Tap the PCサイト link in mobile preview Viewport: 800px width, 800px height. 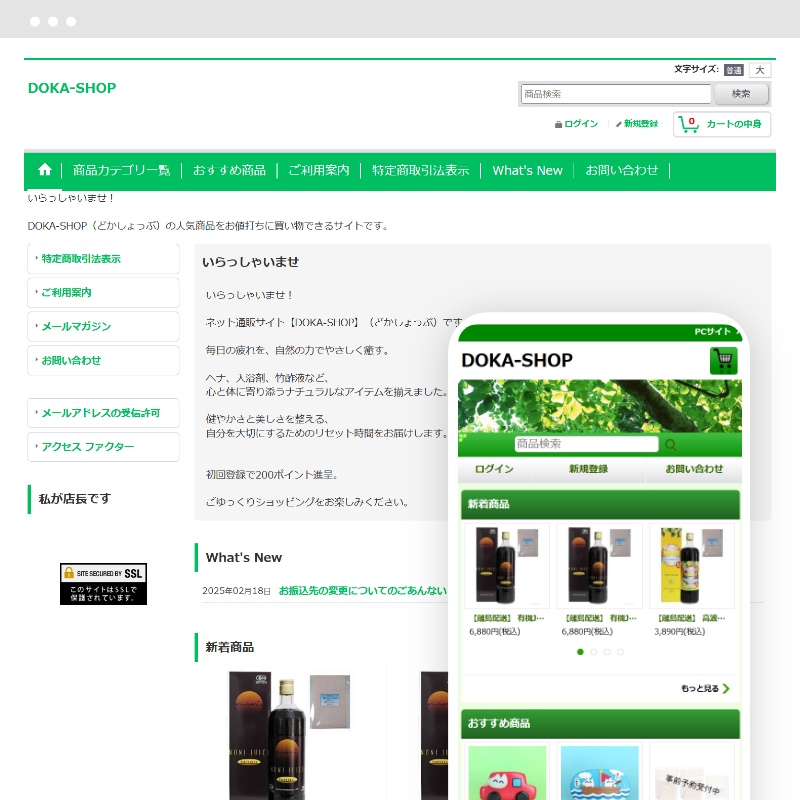tap(715, 332)
